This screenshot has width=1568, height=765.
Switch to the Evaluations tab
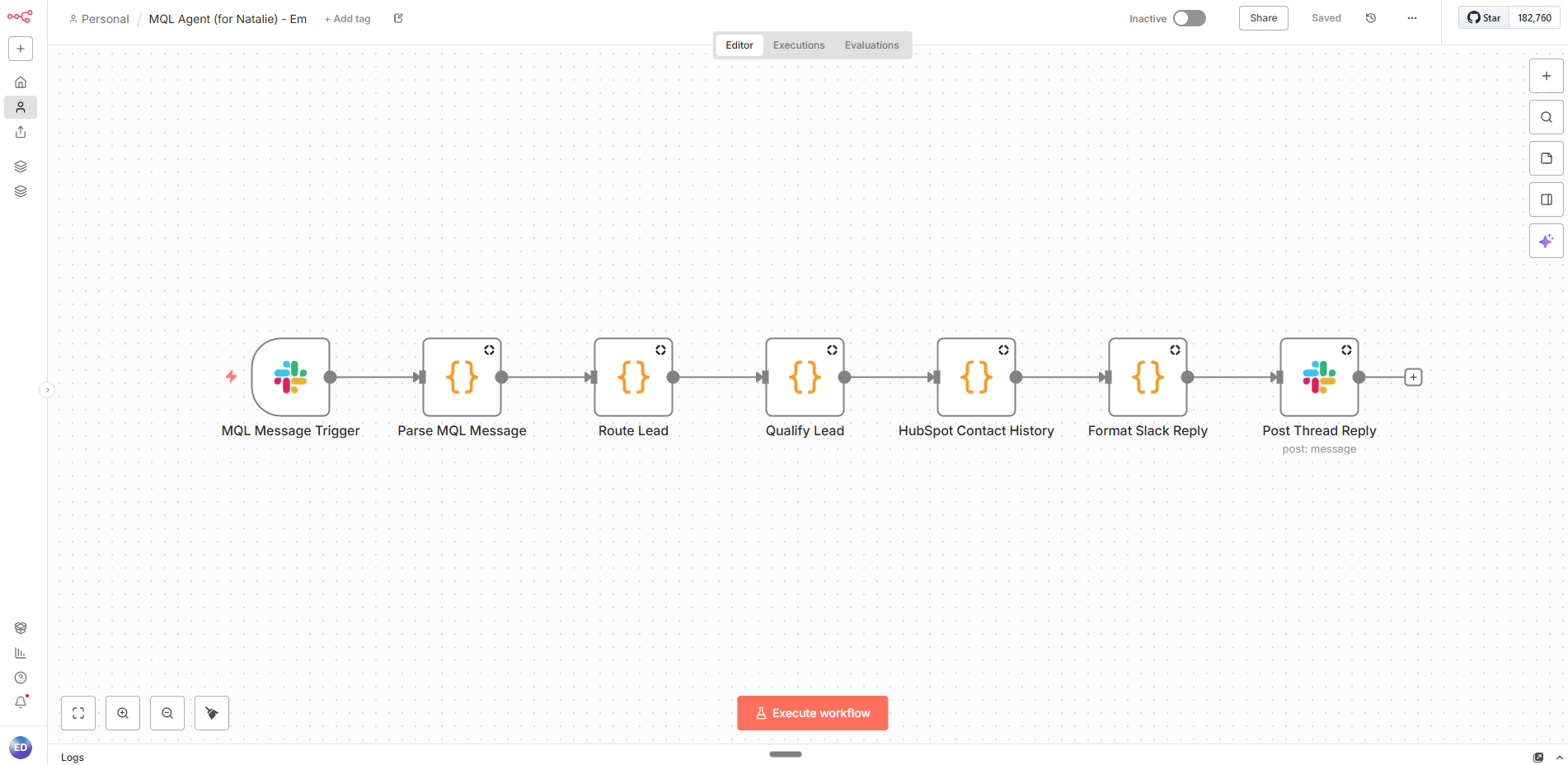click(871, 45)
